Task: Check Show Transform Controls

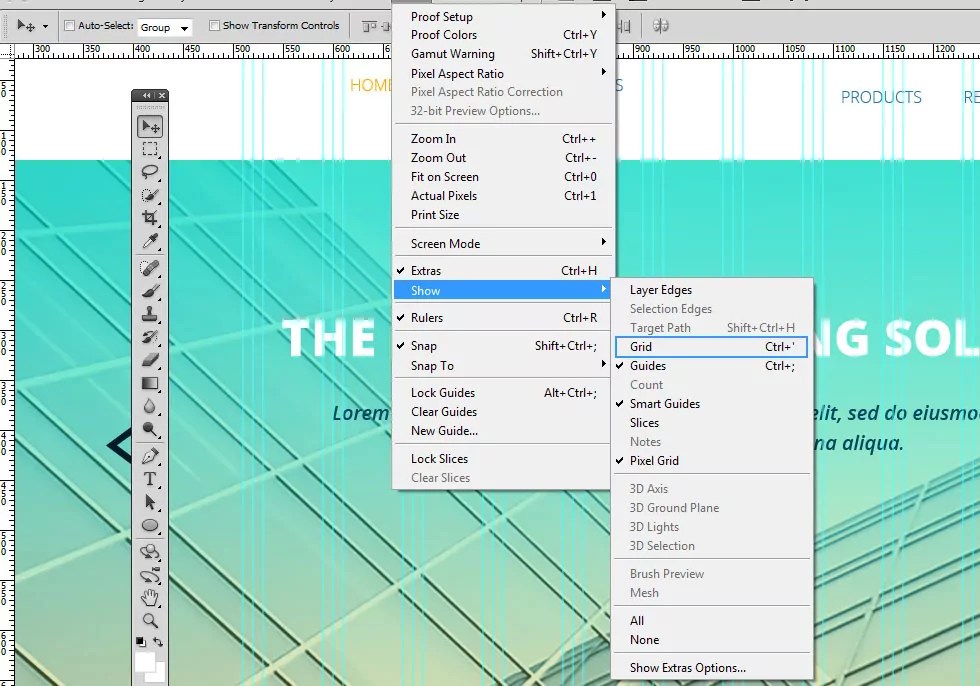Action: tap(213, 25)
